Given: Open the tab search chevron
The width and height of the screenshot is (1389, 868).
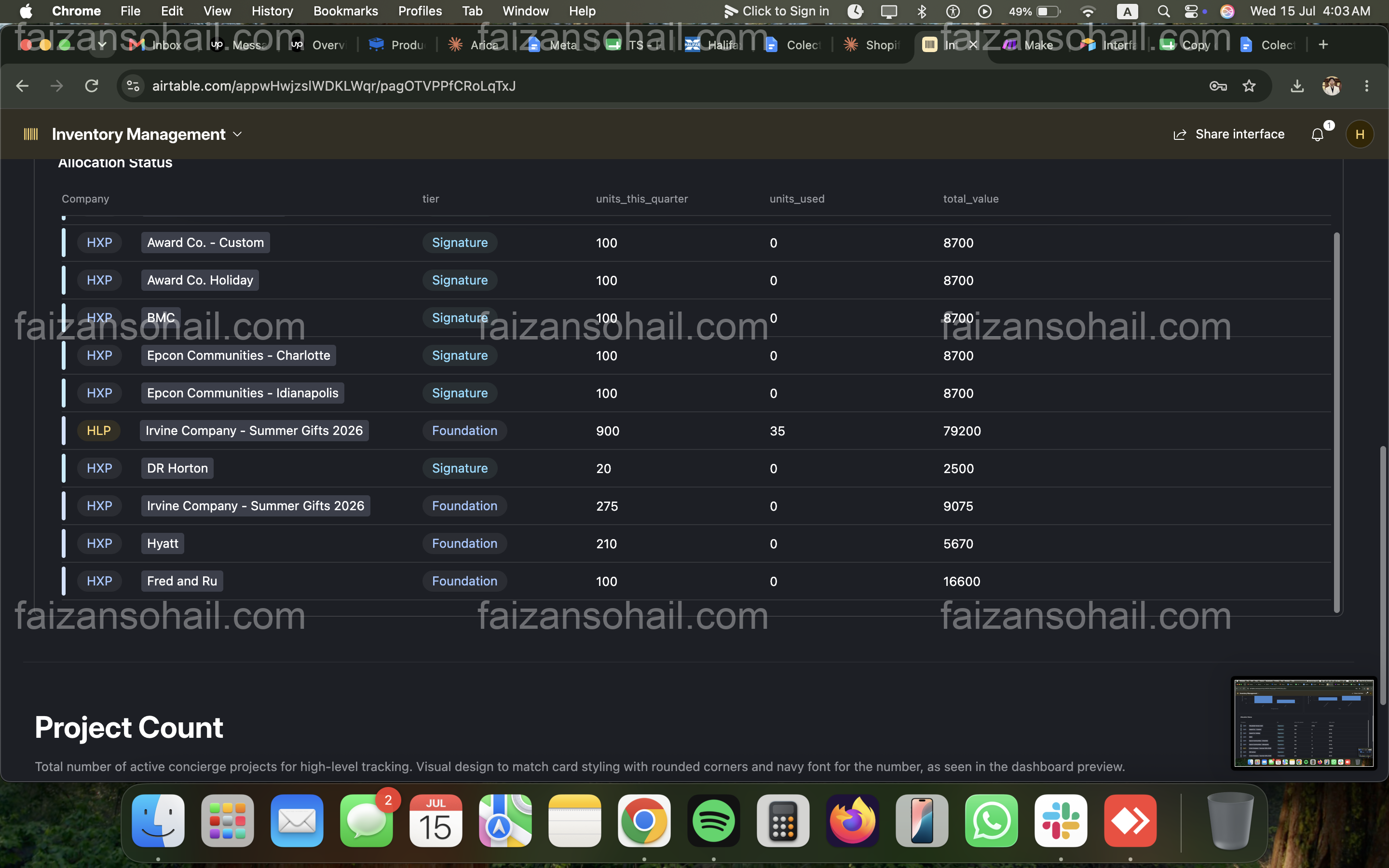Looking at the screenshot, I should pyautogui.click(x=102, y=44).
